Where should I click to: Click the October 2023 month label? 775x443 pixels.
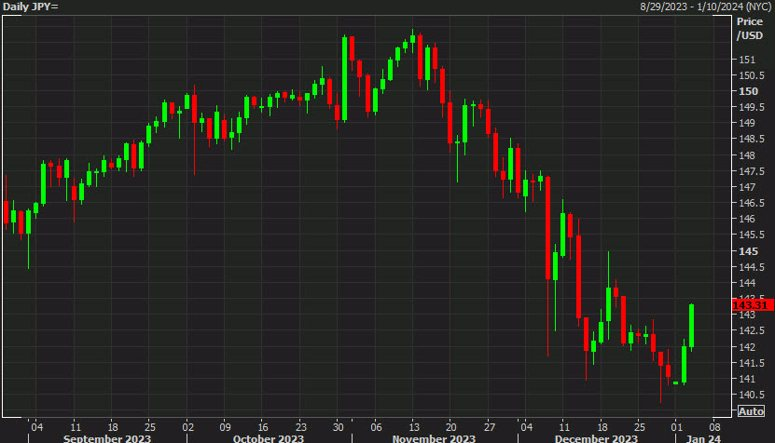(x=268, y=439)
